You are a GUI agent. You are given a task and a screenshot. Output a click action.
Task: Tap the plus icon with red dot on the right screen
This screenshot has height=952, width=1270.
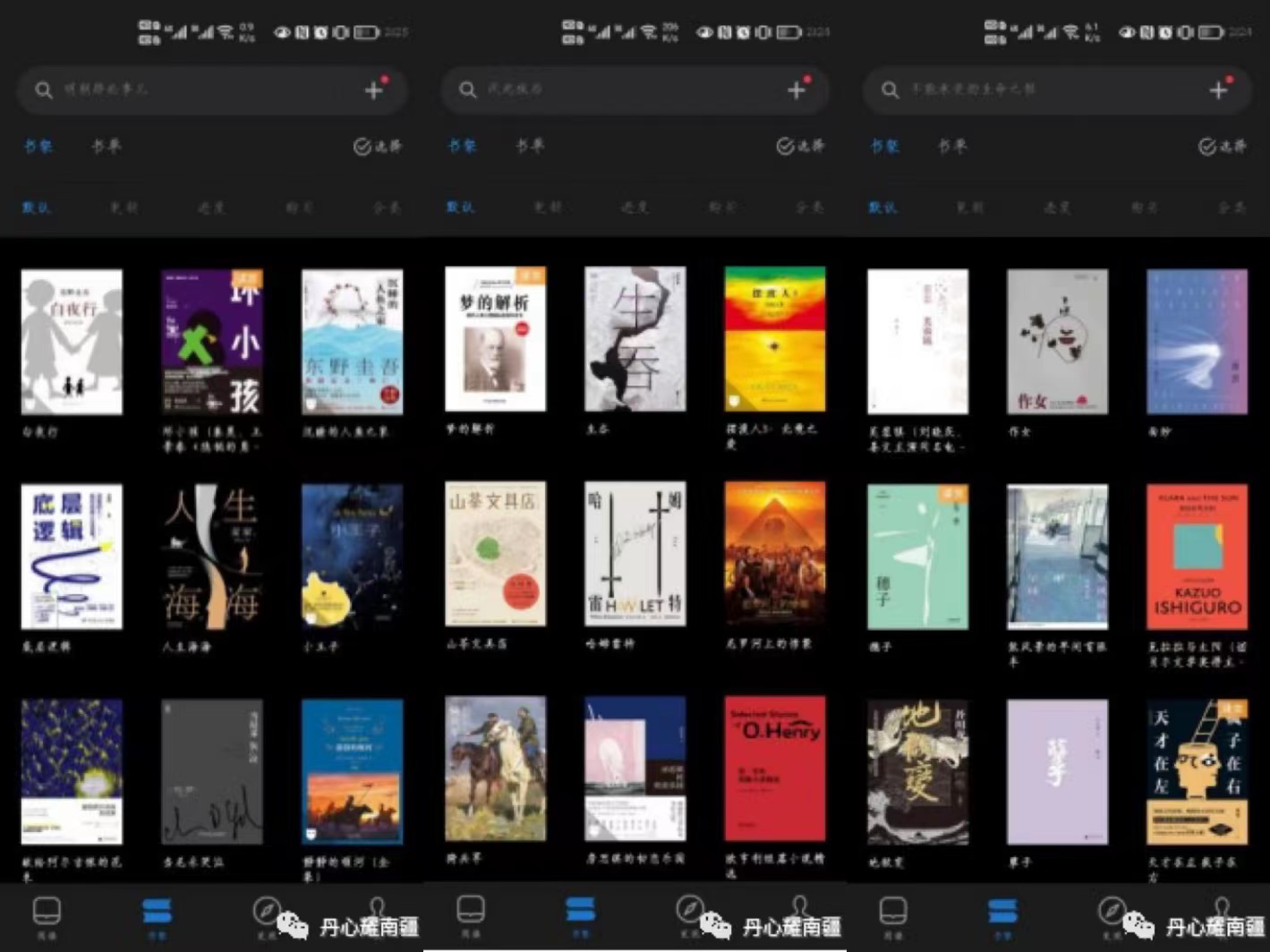click(x=1219, y=89)
